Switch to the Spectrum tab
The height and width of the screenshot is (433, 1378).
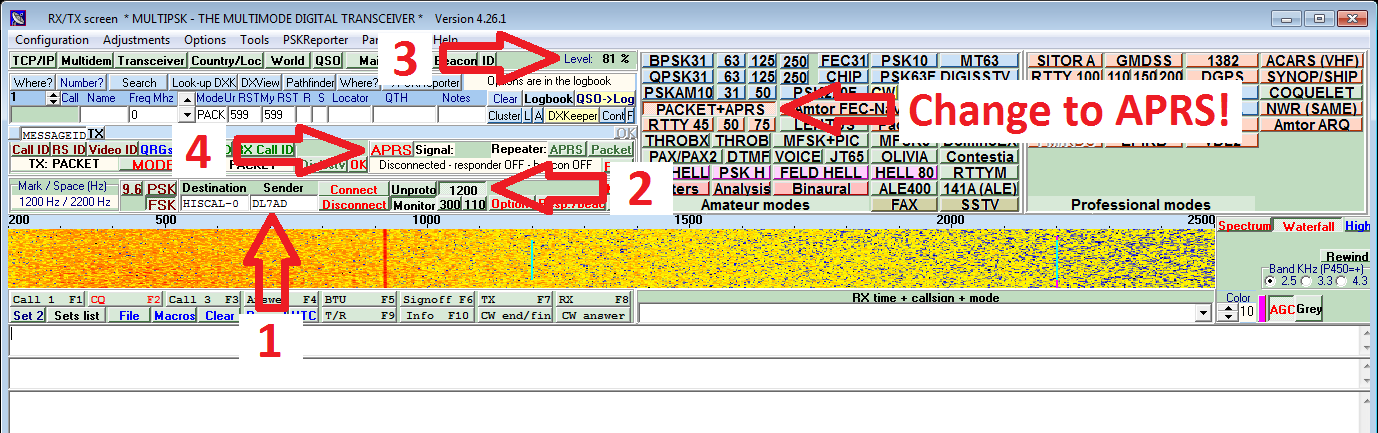pos(1243,227)
